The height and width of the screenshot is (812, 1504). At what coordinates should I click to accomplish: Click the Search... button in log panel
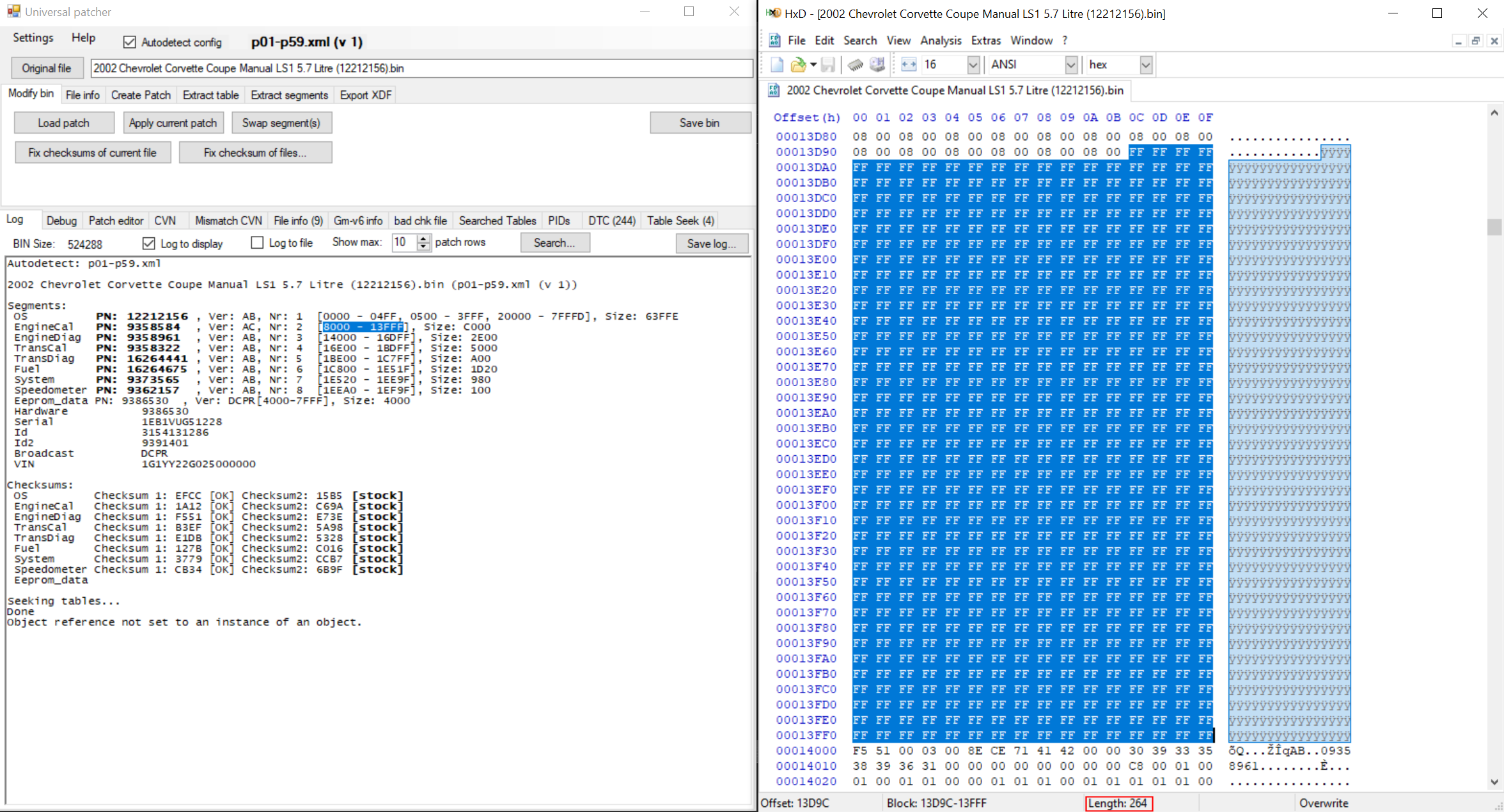[554, 243]
